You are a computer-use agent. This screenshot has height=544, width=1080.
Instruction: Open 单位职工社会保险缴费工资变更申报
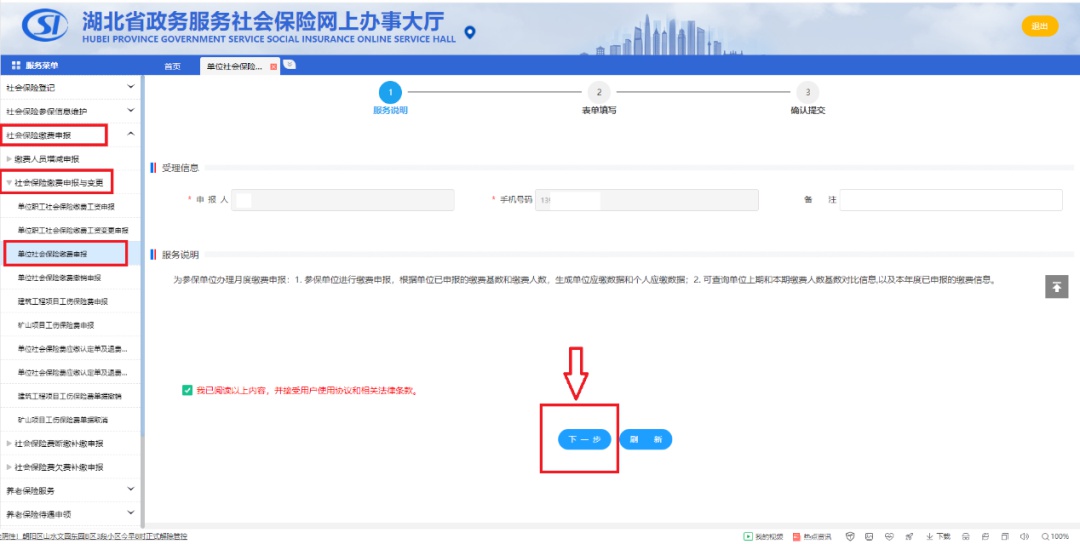point(73,230)
